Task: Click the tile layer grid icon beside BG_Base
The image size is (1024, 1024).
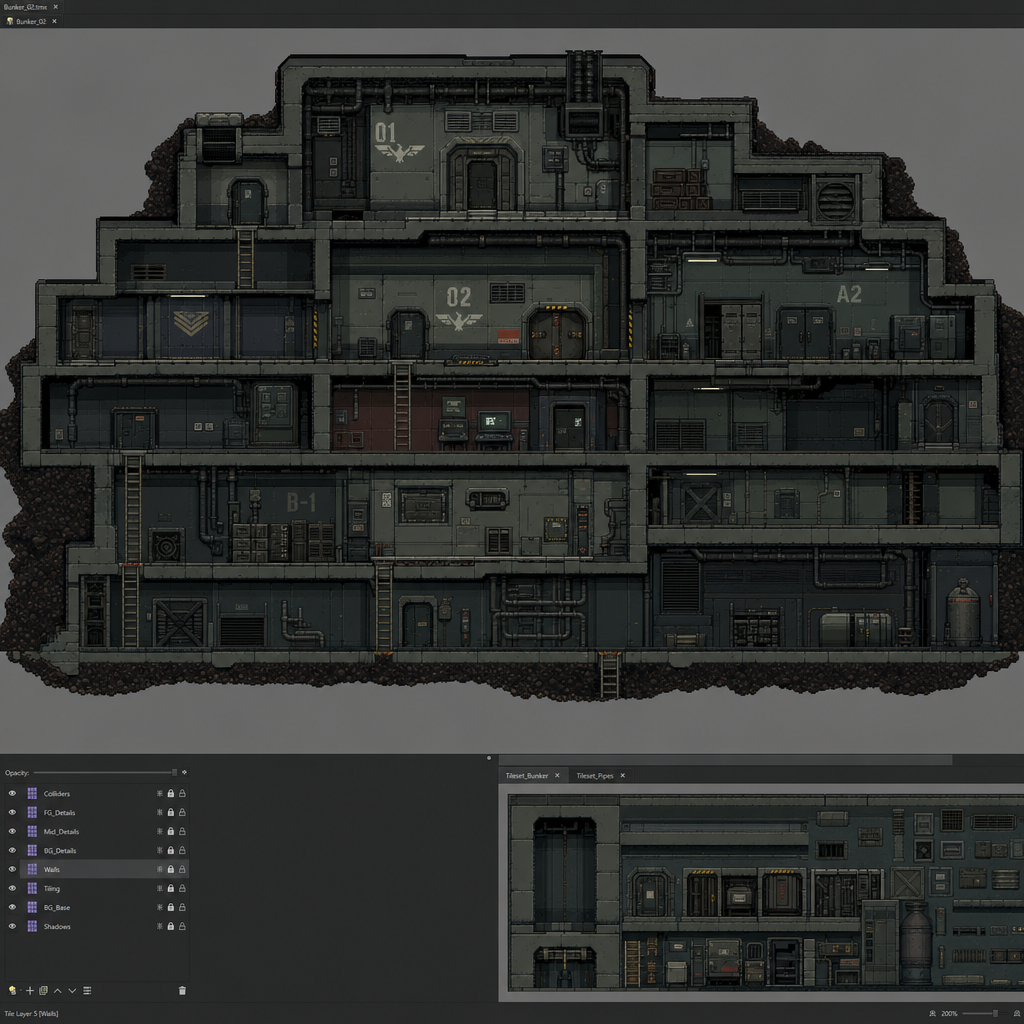Action: 32,907
